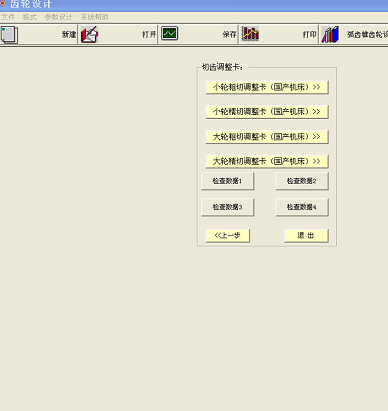Image resolution: width=388 pixels, height=411 pixels.
Task: Open 大轮粗切调整卡（国产机床）
Action: pos(267,137)
